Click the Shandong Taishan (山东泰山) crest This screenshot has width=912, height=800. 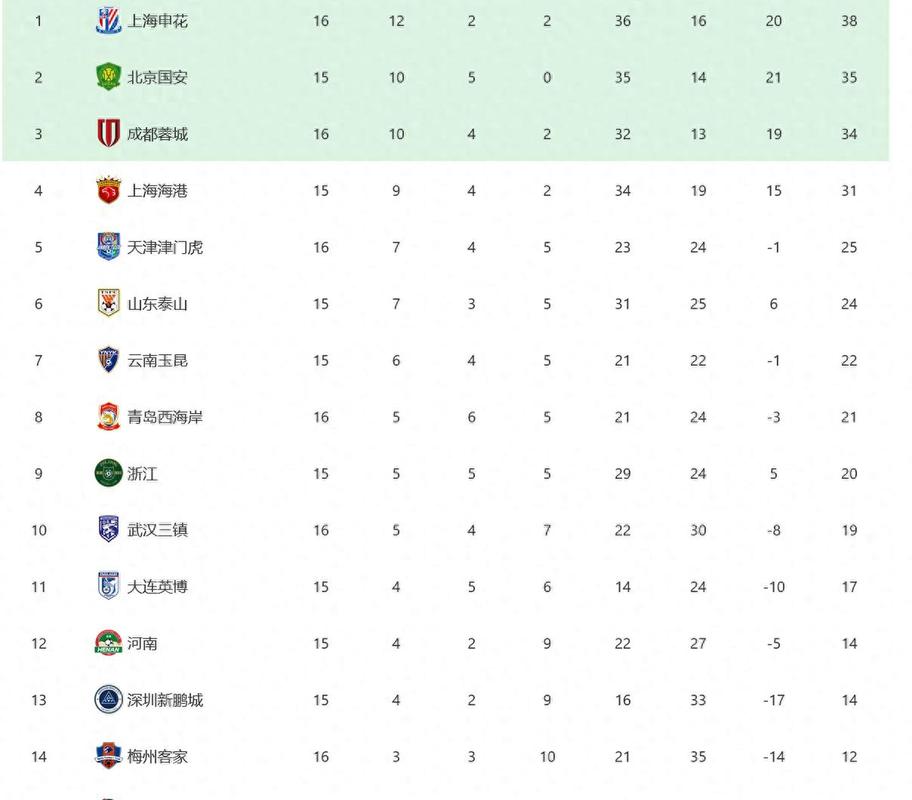click(x=108, y=303)
